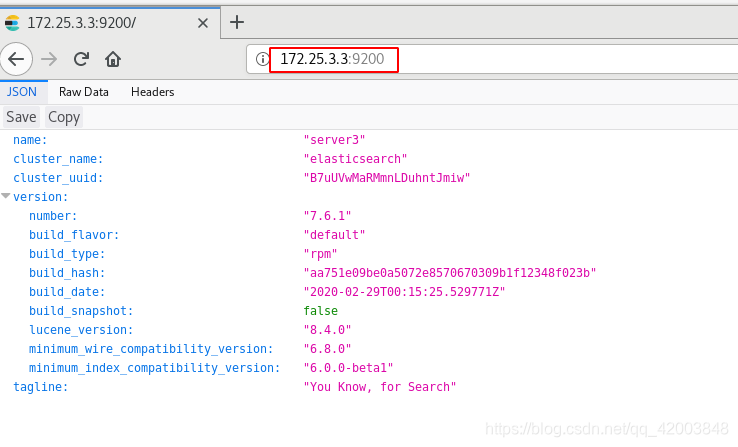Click the version number value "7.6.1"
Screen dimensions: 738x447
click(x=327, y=216)
